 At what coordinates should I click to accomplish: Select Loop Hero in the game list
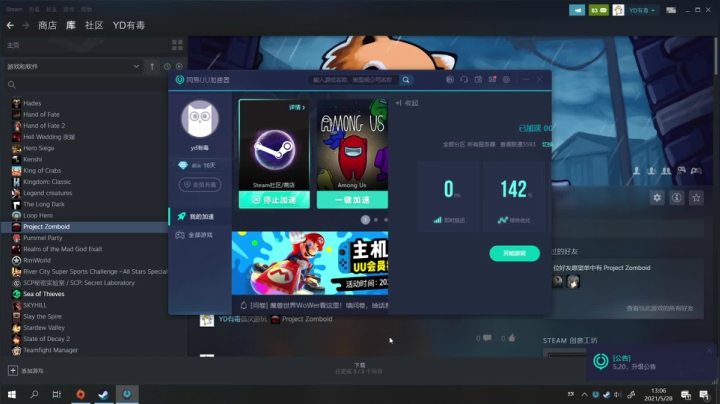[x=38, y=215]
